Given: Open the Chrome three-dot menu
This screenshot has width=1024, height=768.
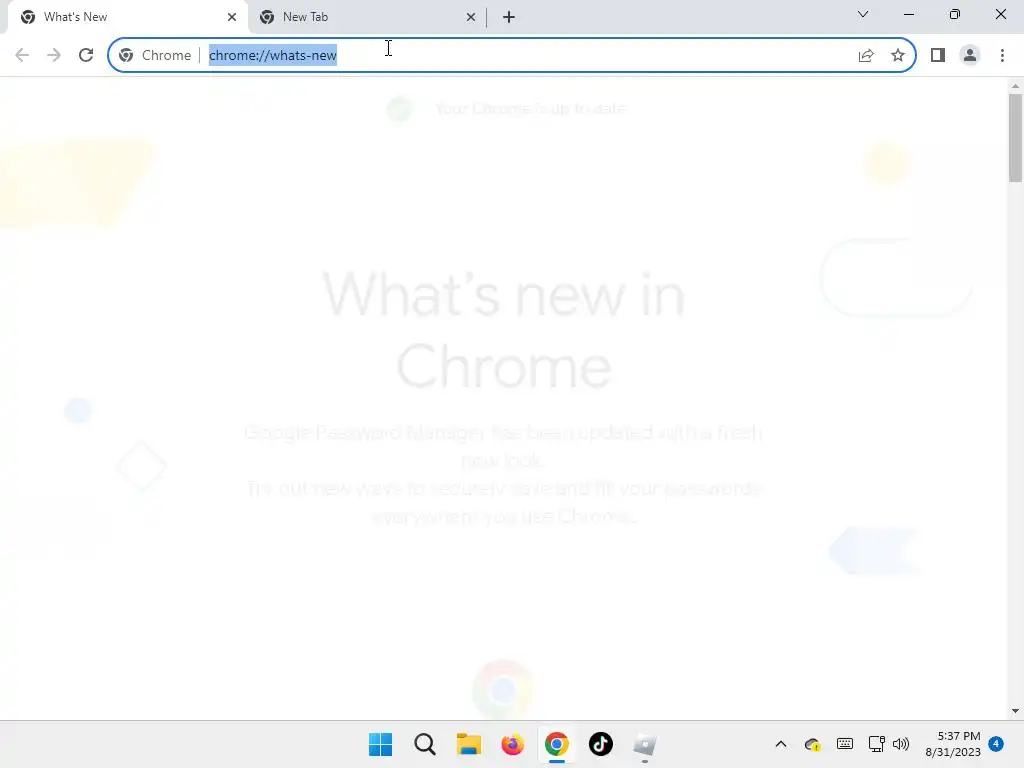Looking at the screenshot, I should (1002, 56).
